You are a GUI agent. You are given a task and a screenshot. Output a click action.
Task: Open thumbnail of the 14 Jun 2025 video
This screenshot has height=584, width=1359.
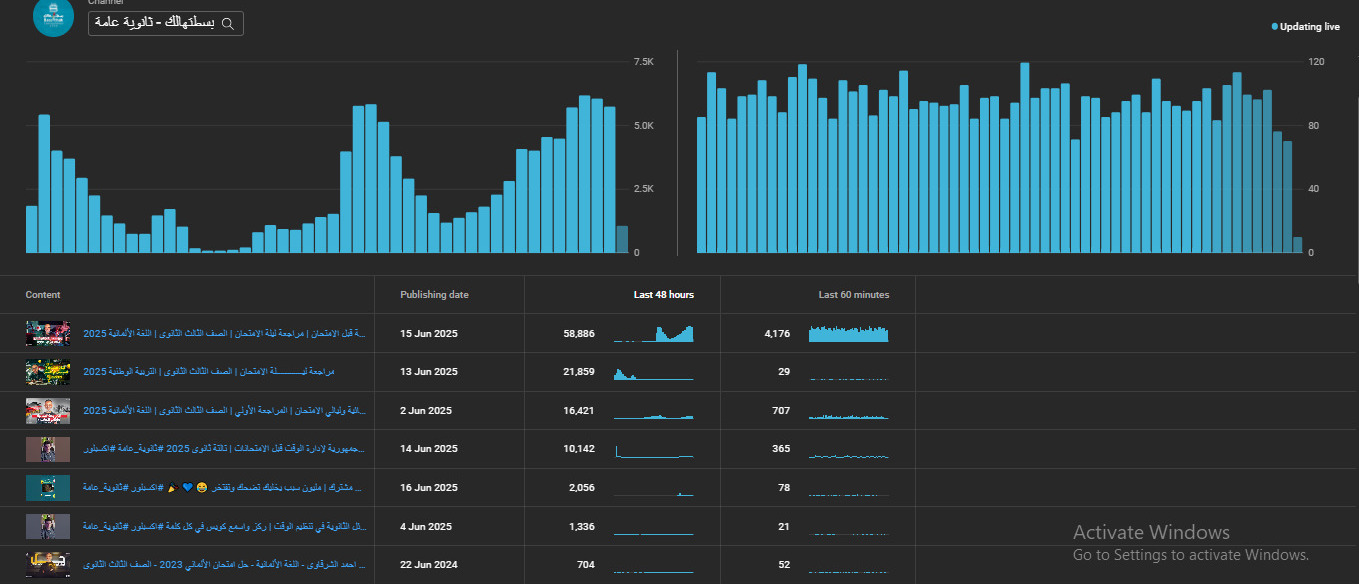pos(48,449)
